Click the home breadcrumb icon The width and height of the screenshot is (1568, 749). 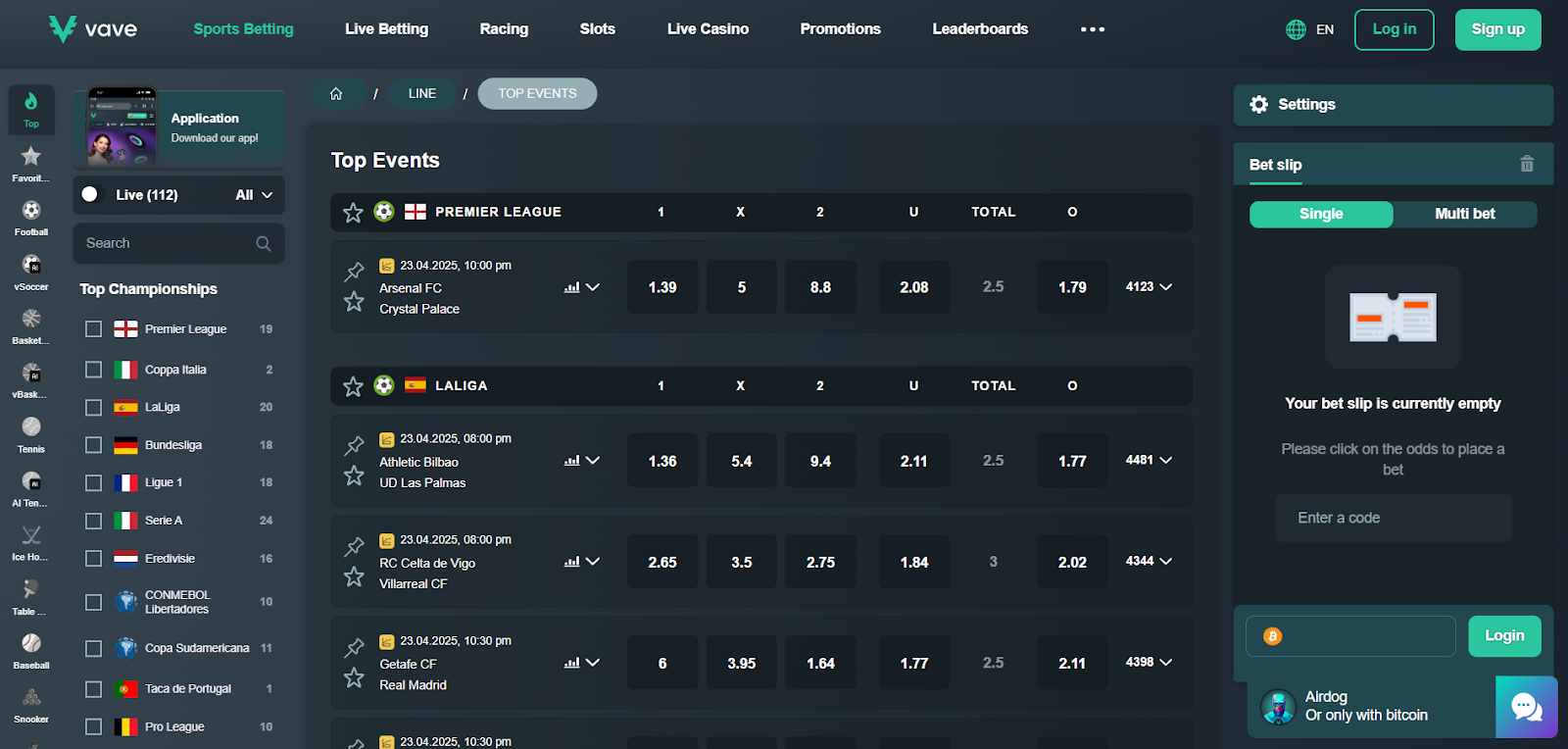pyautogui.click(x=336, y=93)
